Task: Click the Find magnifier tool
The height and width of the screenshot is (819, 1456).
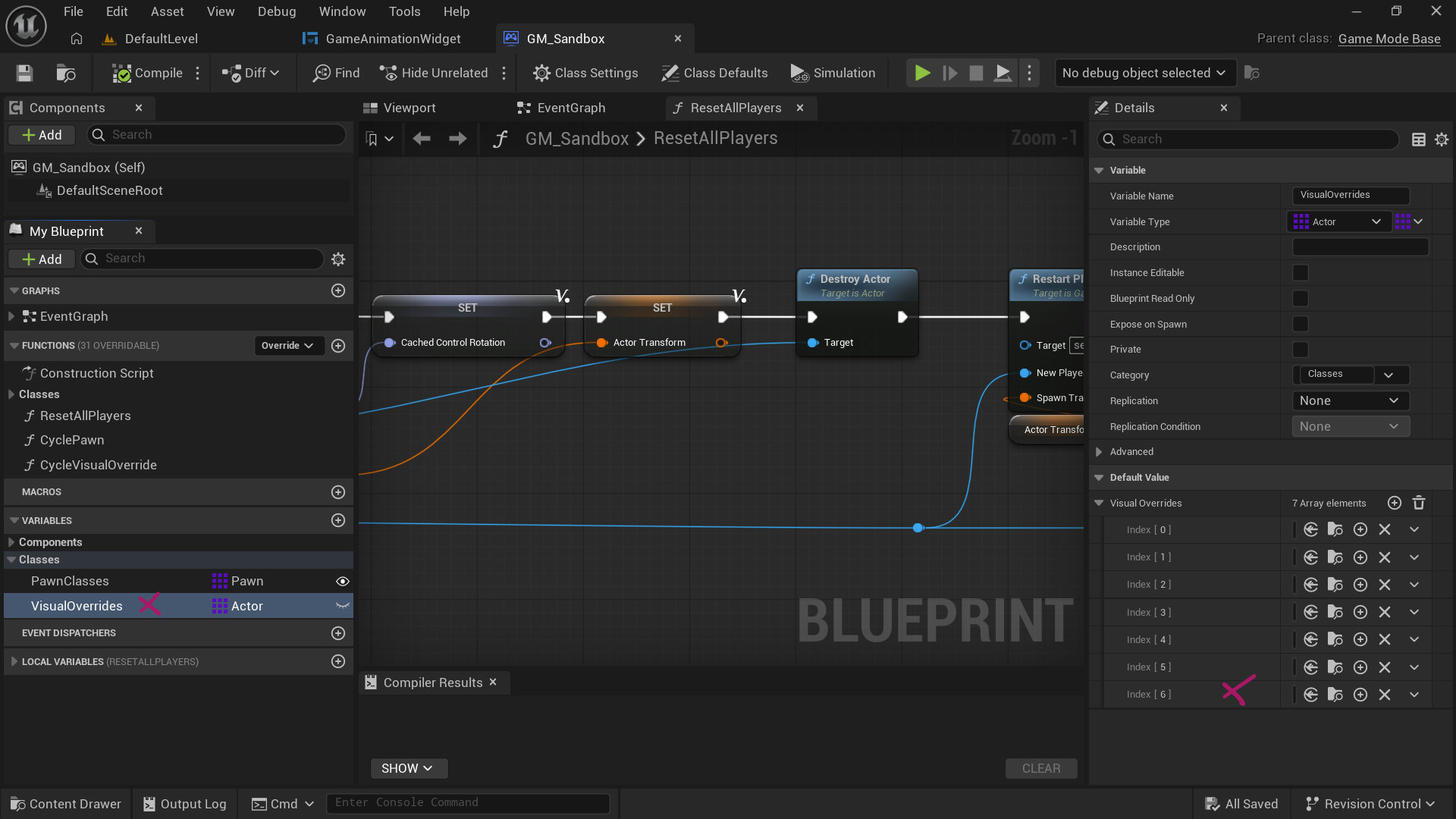Action: point(336,73)
